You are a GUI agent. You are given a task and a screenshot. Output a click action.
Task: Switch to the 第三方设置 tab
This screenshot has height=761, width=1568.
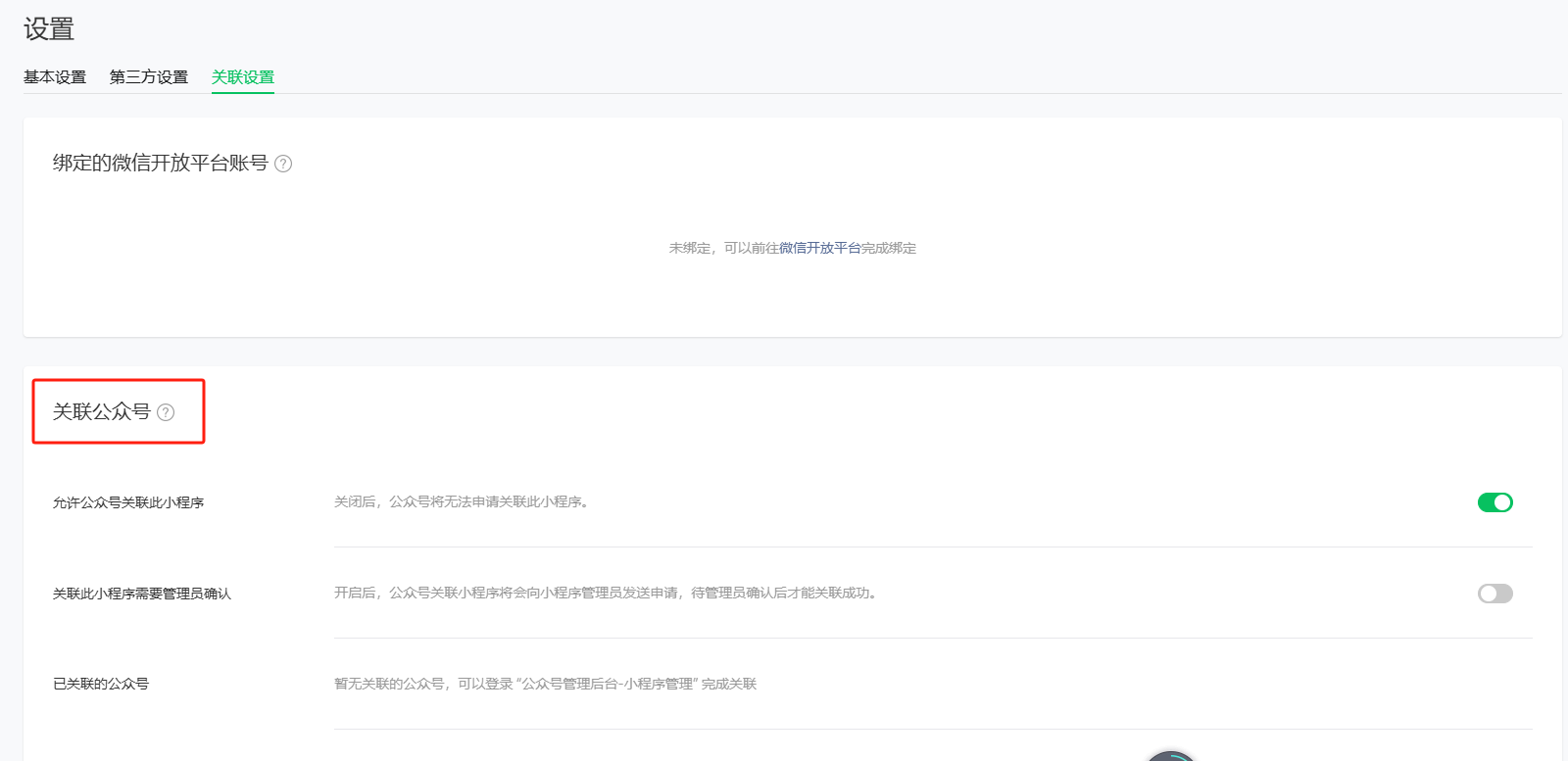pos(149,77)
